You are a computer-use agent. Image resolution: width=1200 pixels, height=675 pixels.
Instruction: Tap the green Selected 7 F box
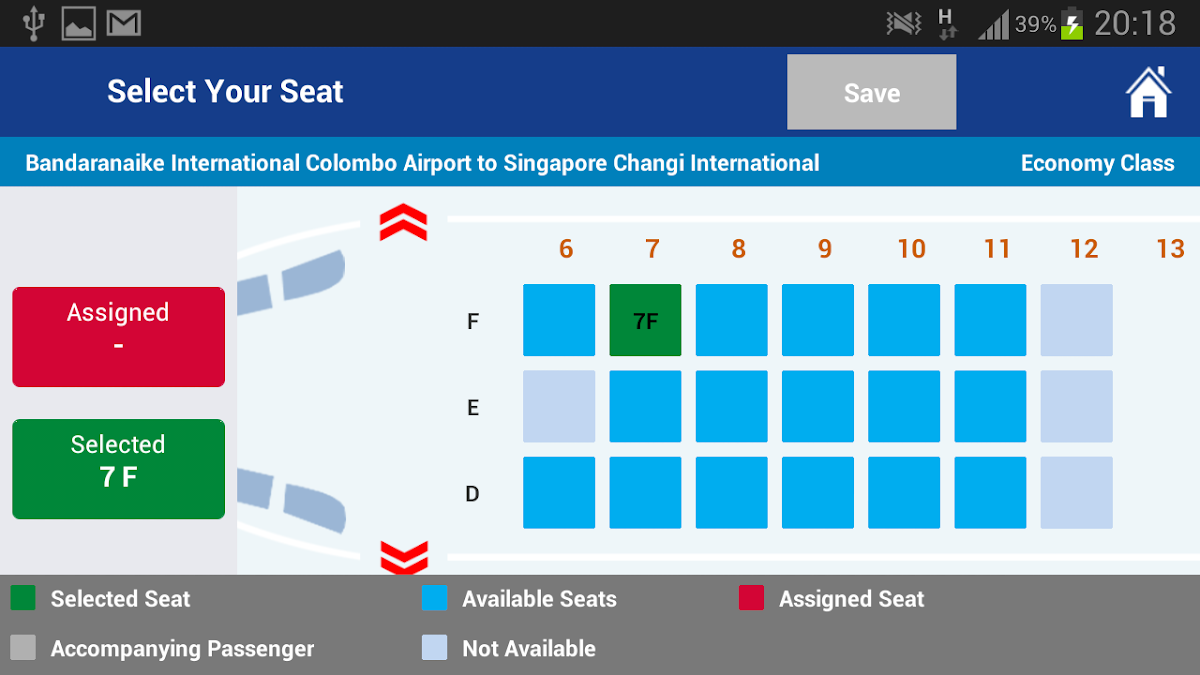coord(118,469)
